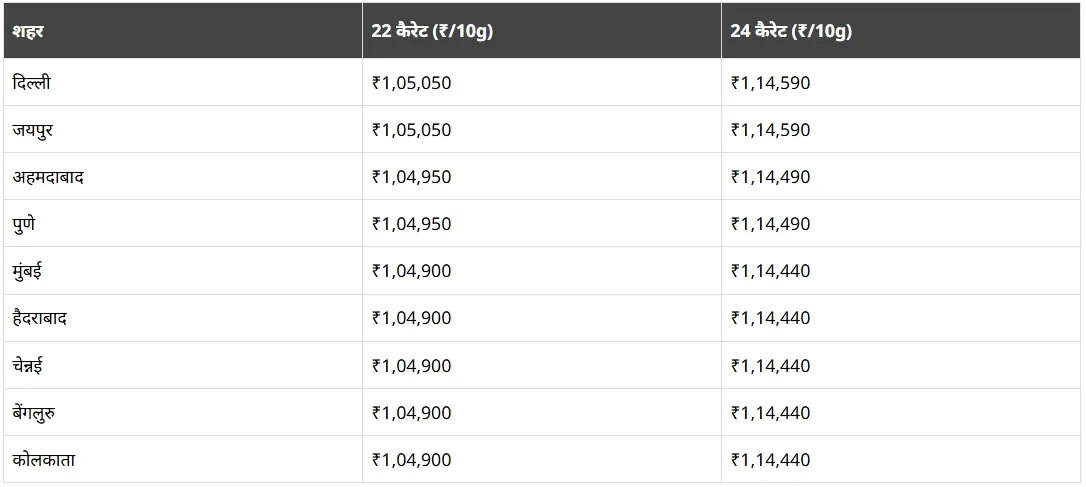Select the अहमदाबाद city cell
Screen dimensions: 1086x487
183,177
